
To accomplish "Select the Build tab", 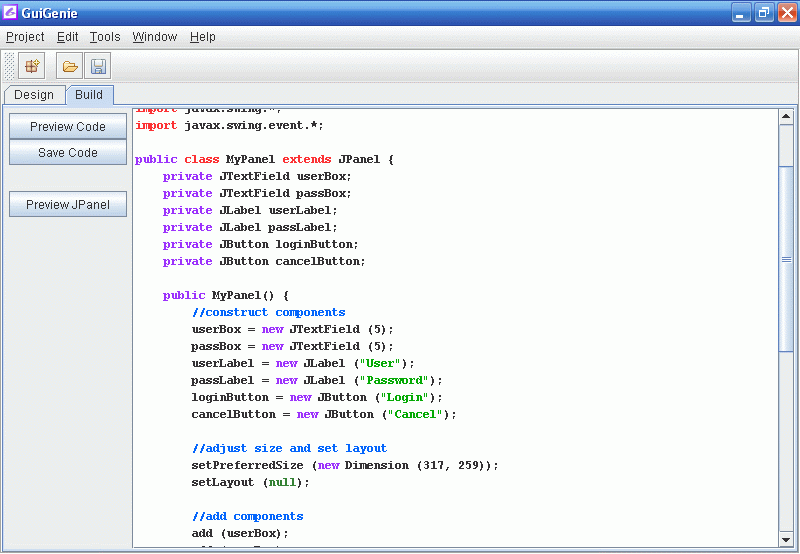I will (89, 95).
